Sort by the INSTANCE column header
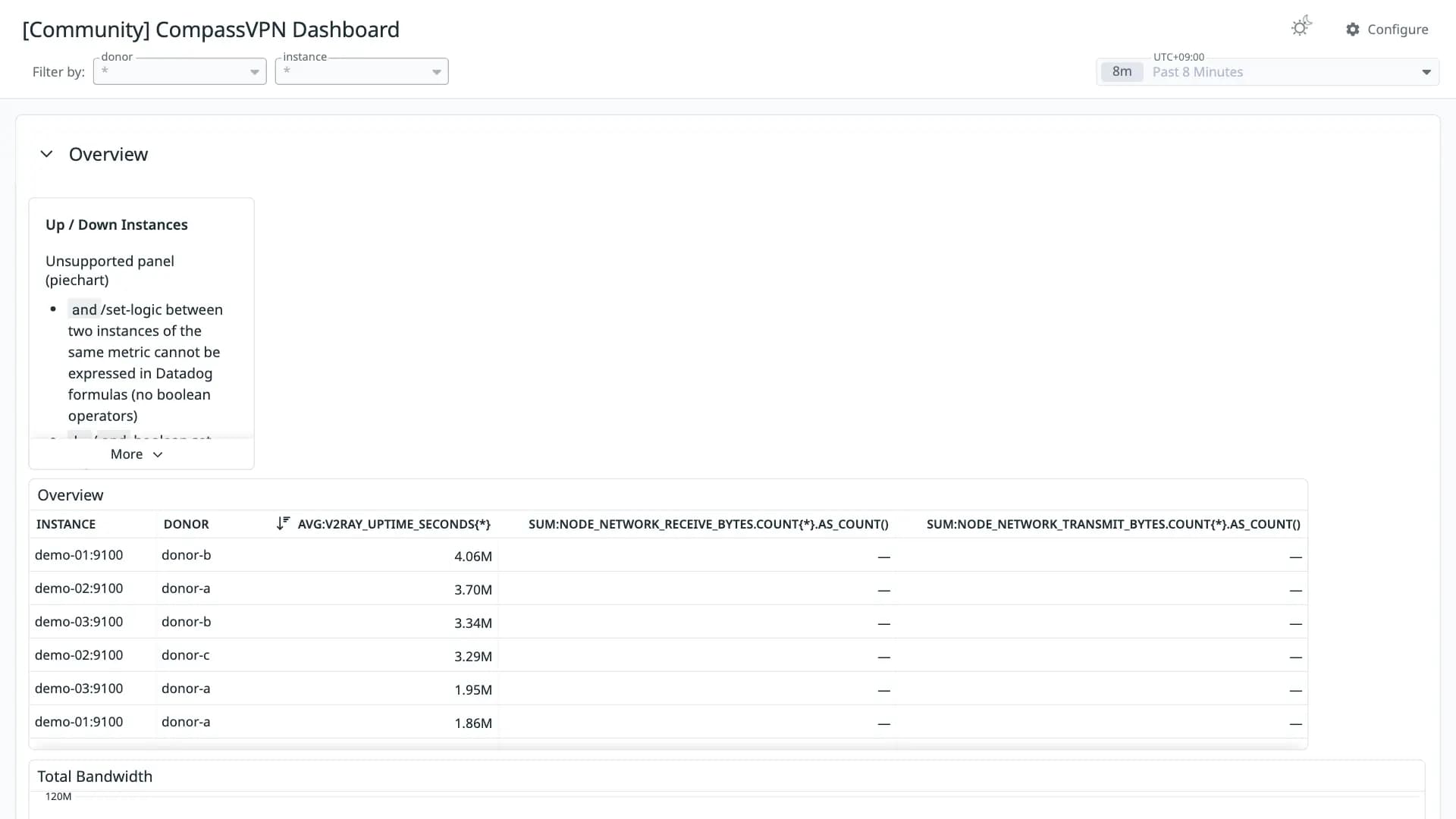 [66, 524]
